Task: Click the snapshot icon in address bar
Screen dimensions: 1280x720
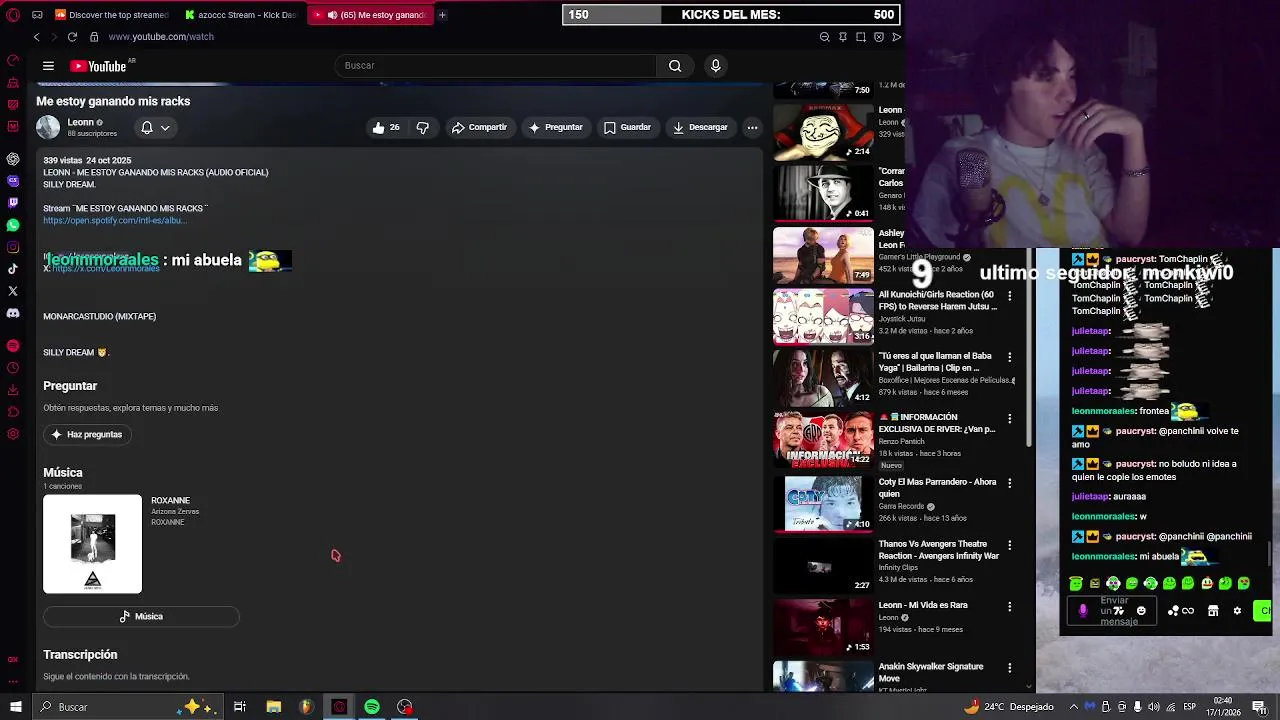Action: pyautogui.click(x=860, y=37)
